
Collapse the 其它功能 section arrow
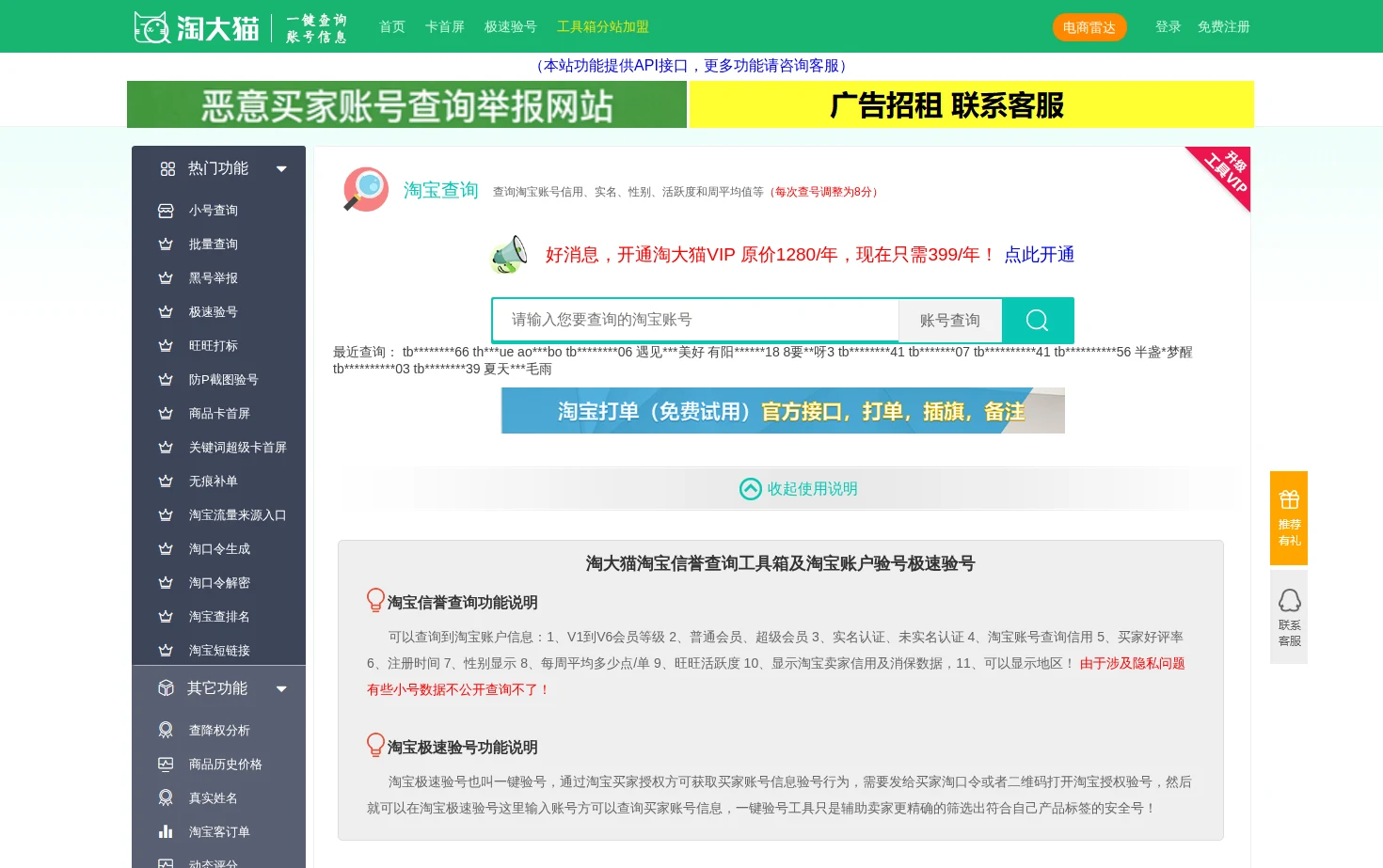pyautogui.click(x=281, y=689)
